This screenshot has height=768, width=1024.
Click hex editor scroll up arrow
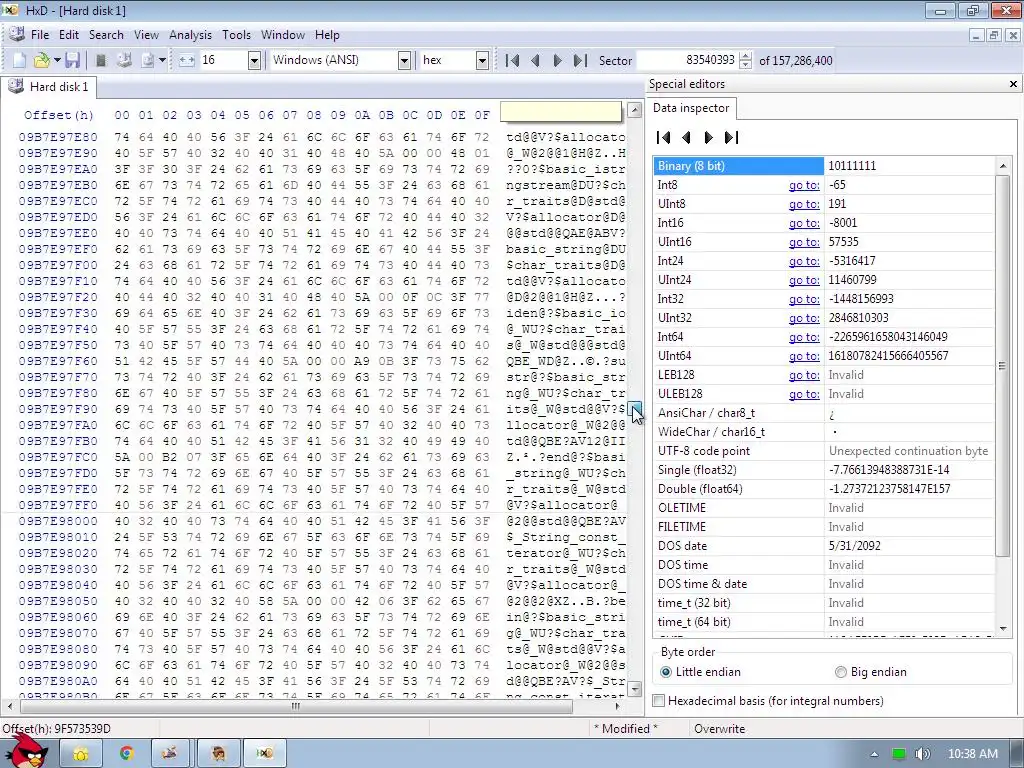pyautogui.click(x=635, y=110)
